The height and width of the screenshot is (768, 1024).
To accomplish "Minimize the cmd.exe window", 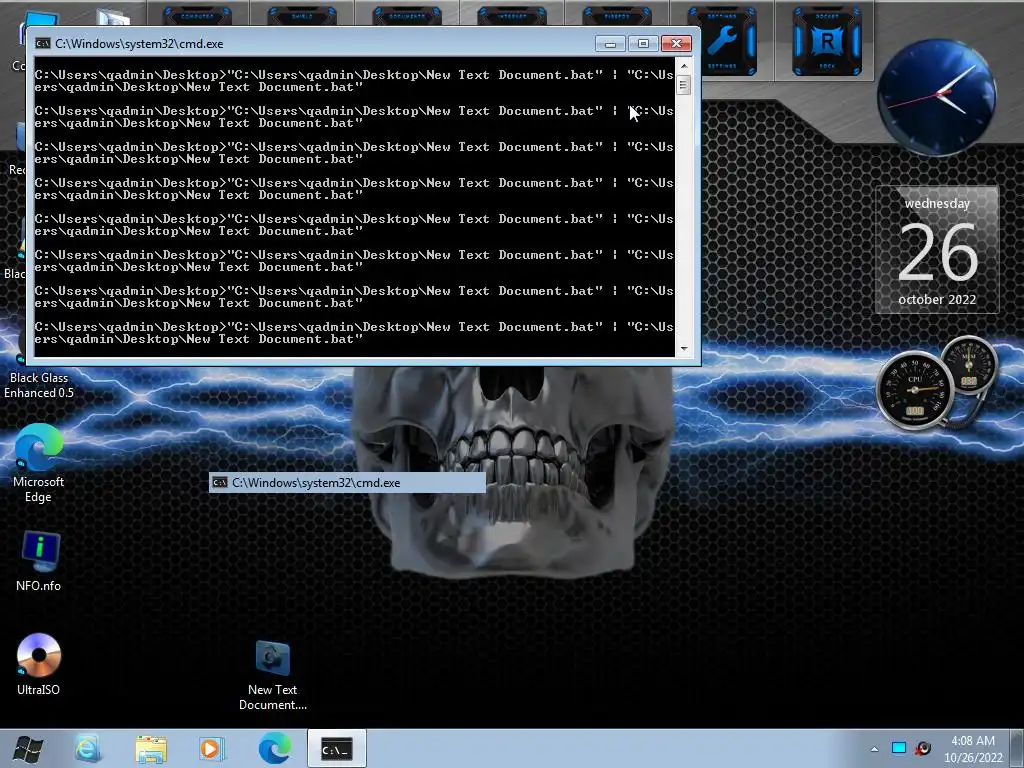I will (610, 44).
